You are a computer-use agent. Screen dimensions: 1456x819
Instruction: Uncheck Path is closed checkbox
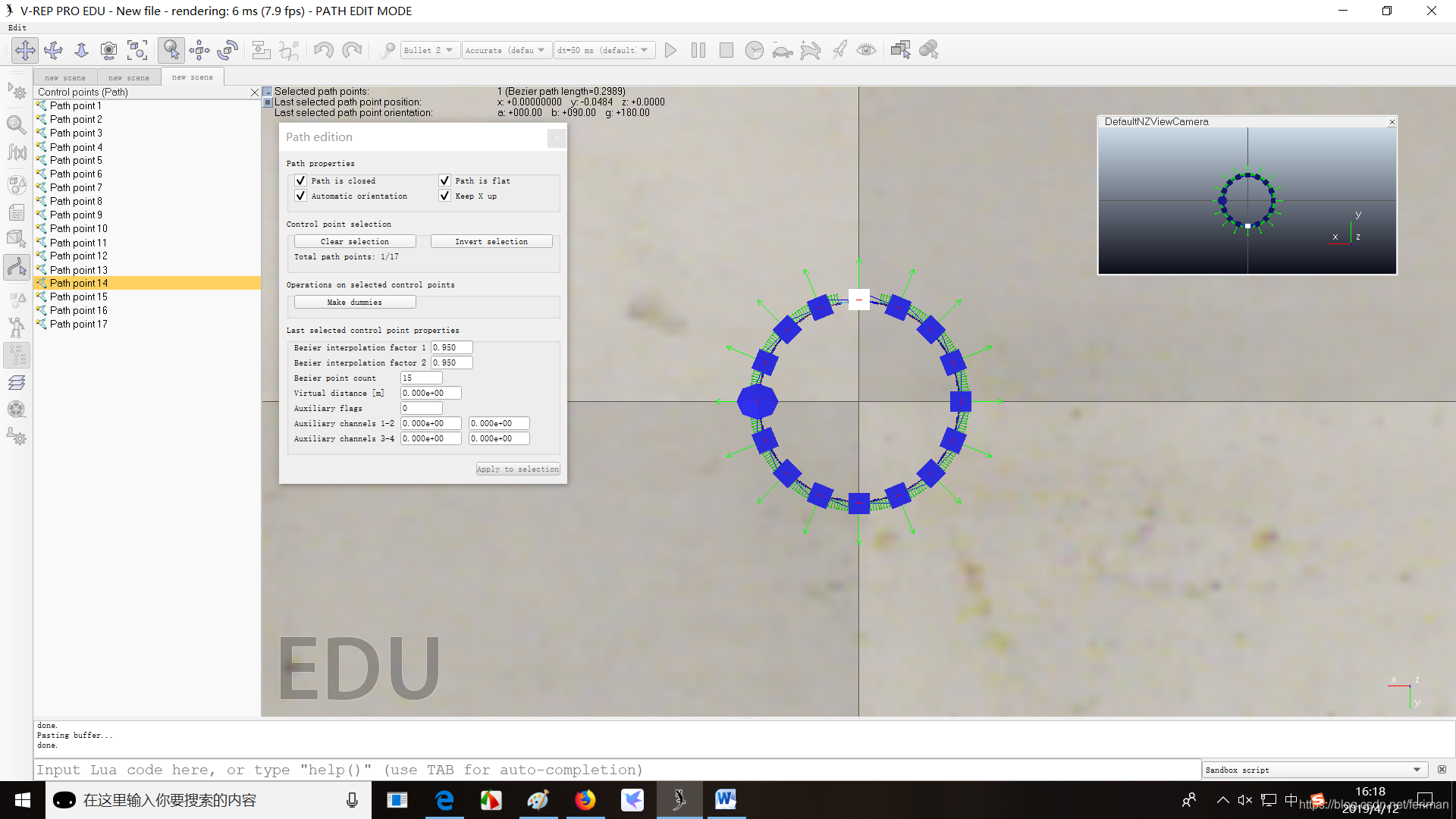click(301, 180)
